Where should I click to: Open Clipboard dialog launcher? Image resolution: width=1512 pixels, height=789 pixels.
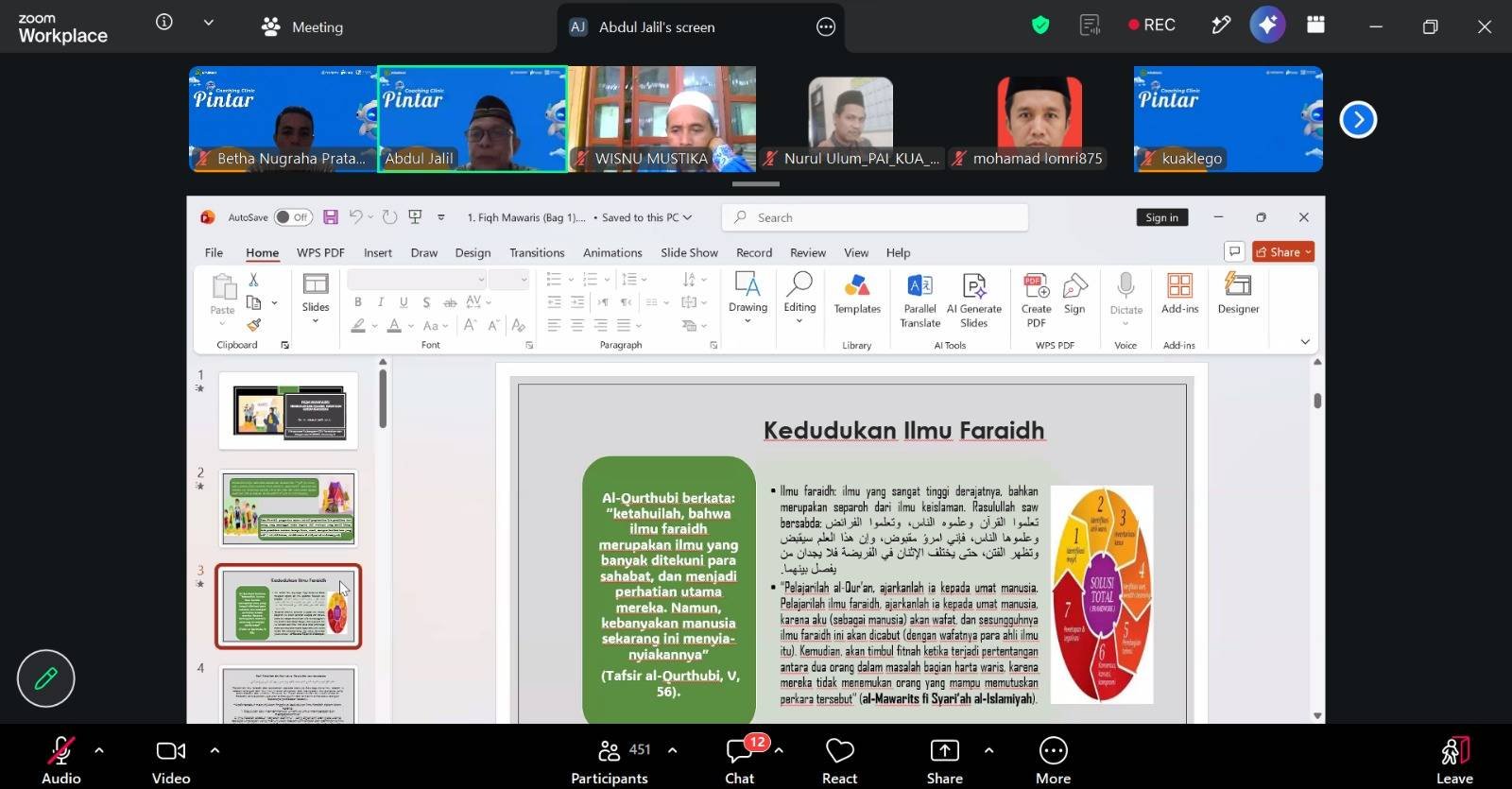click(284, 345)
